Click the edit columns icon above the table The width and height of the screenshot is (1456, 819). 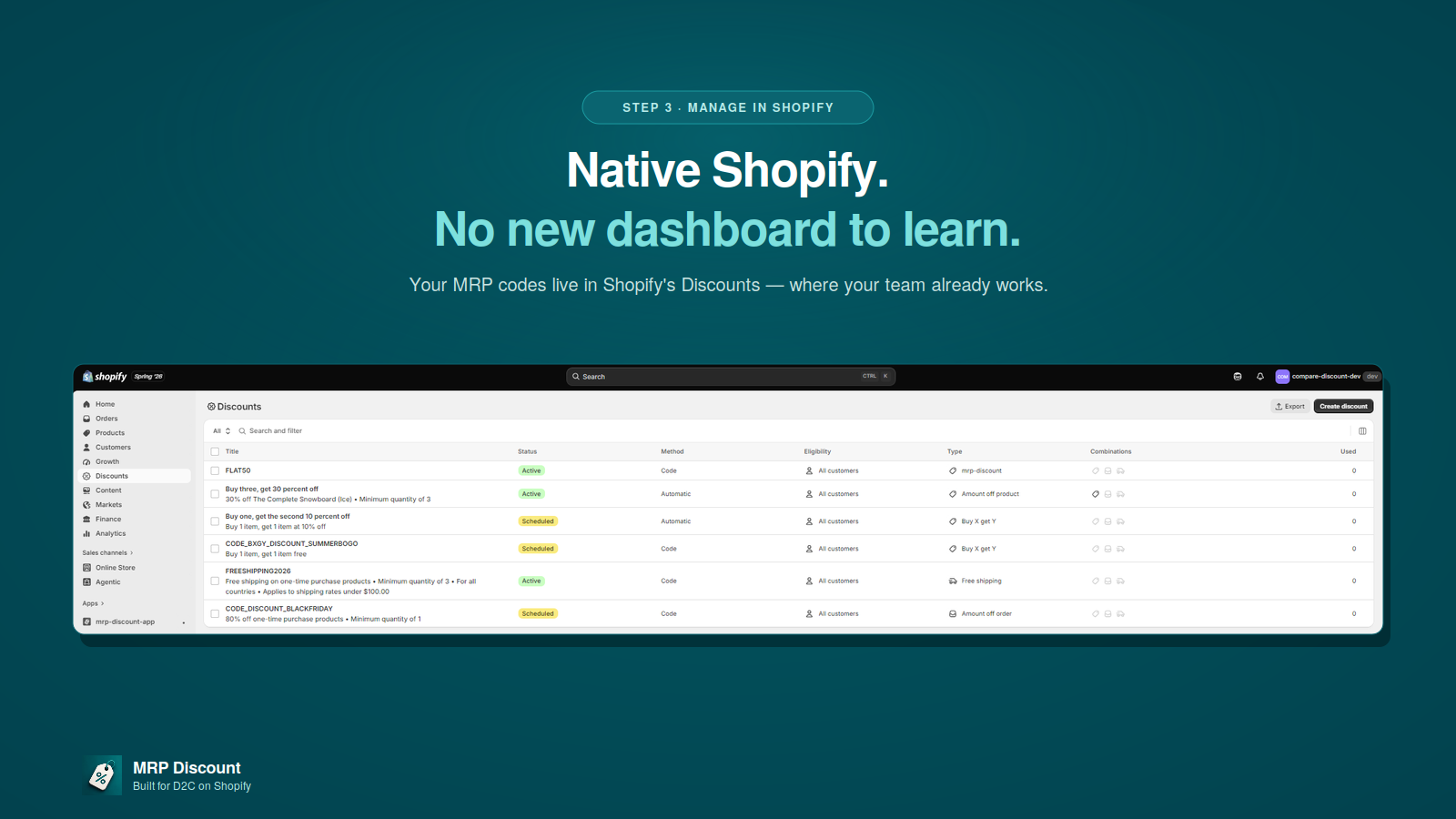[x=1362, y=431]
